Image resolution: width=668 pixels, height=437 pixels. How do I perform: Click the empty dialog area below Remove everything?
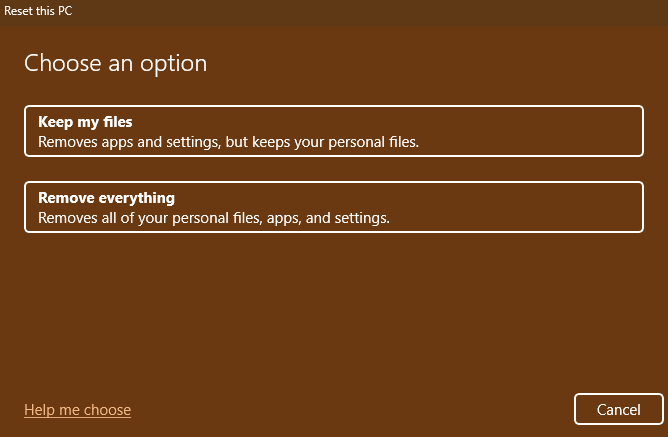click(333, 310)
